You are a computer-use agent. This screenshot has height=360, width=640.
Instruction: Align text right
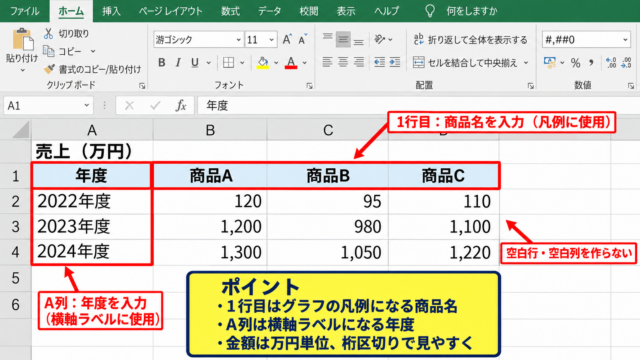pos(358,62)
